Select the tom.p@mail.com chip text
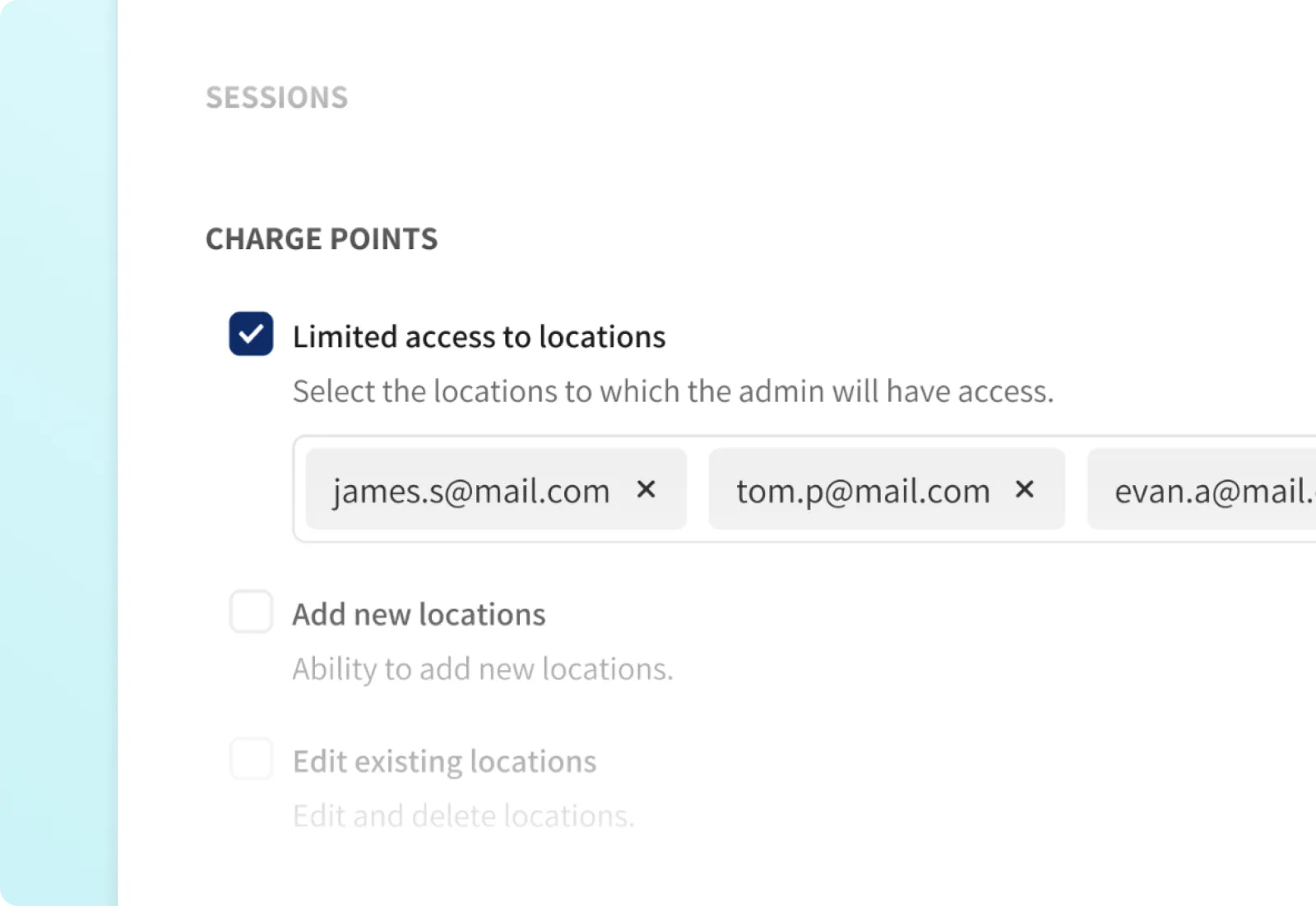This screenshot has width=1316, height=906. coord(863,492)
